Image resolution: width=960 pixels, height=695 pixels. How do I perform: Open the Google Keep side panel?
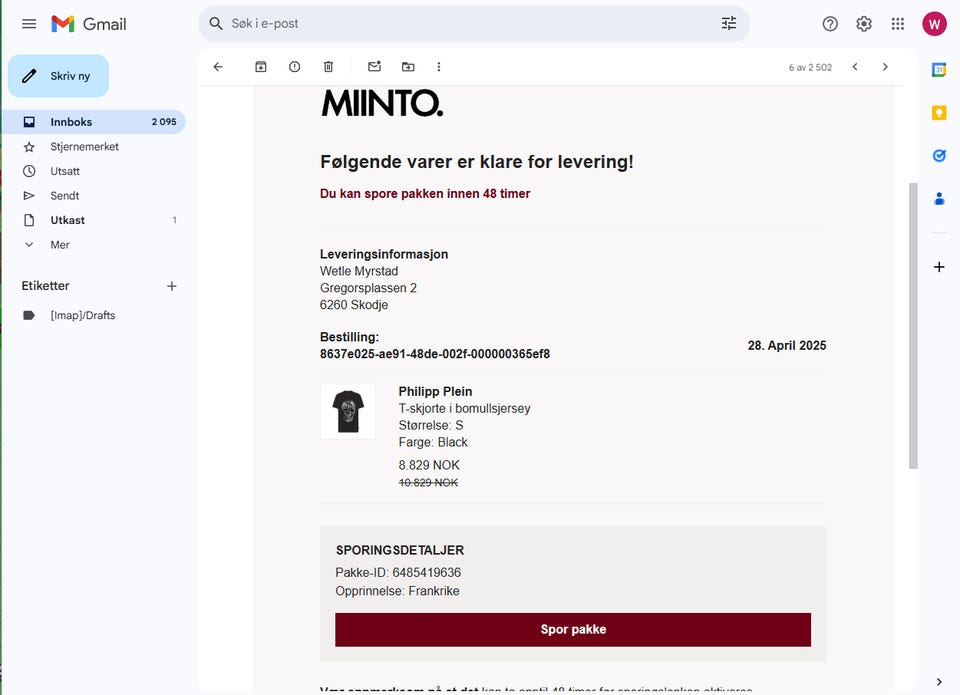pos(939,113)
